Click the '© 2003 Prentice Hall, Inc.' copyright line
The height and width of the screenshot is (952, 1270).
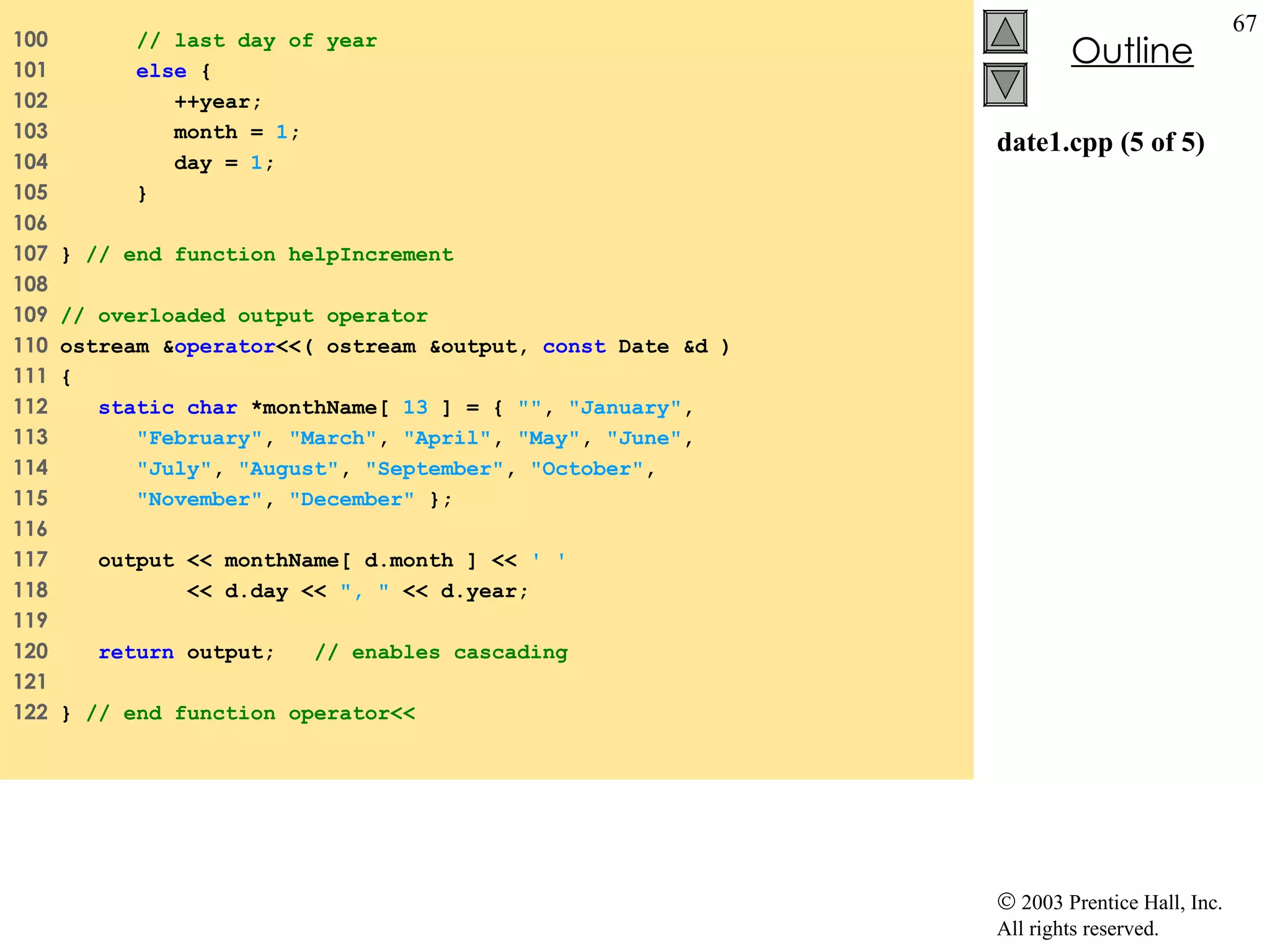pyautogui.click(x=1109, y=902)
